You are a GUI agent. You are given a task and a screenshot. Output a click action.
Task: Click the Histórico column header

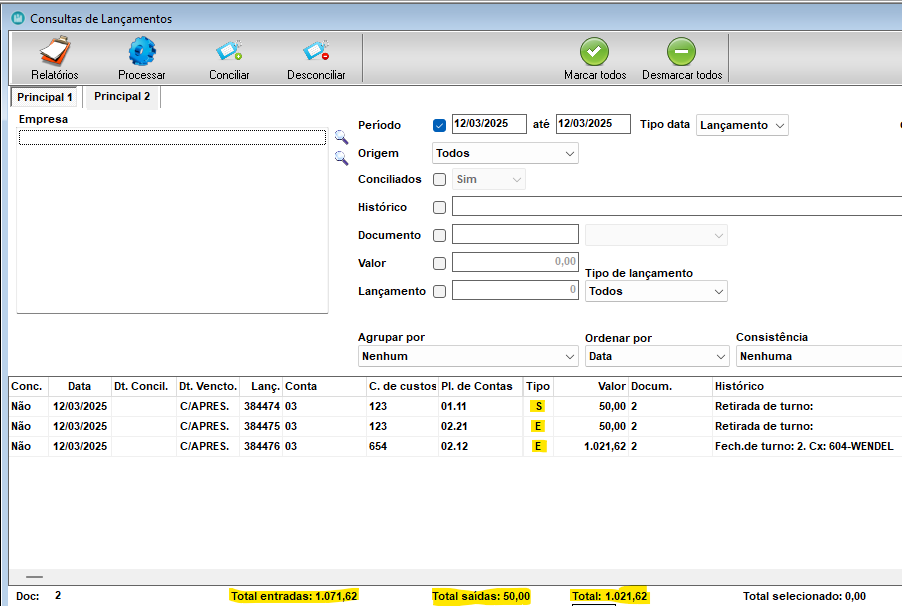coord(740,386)
